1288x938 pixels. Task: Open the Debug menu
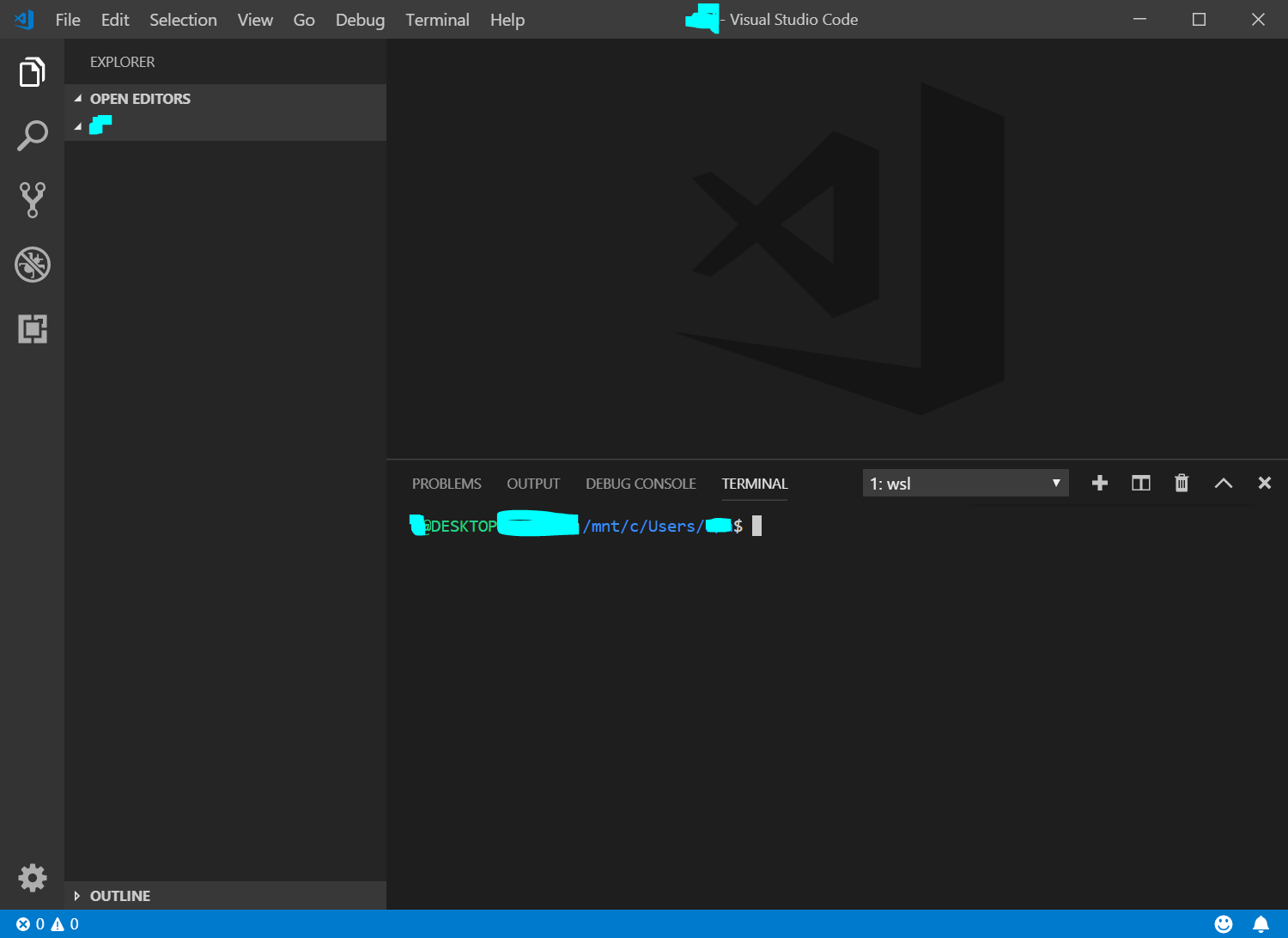coord(360,20)
